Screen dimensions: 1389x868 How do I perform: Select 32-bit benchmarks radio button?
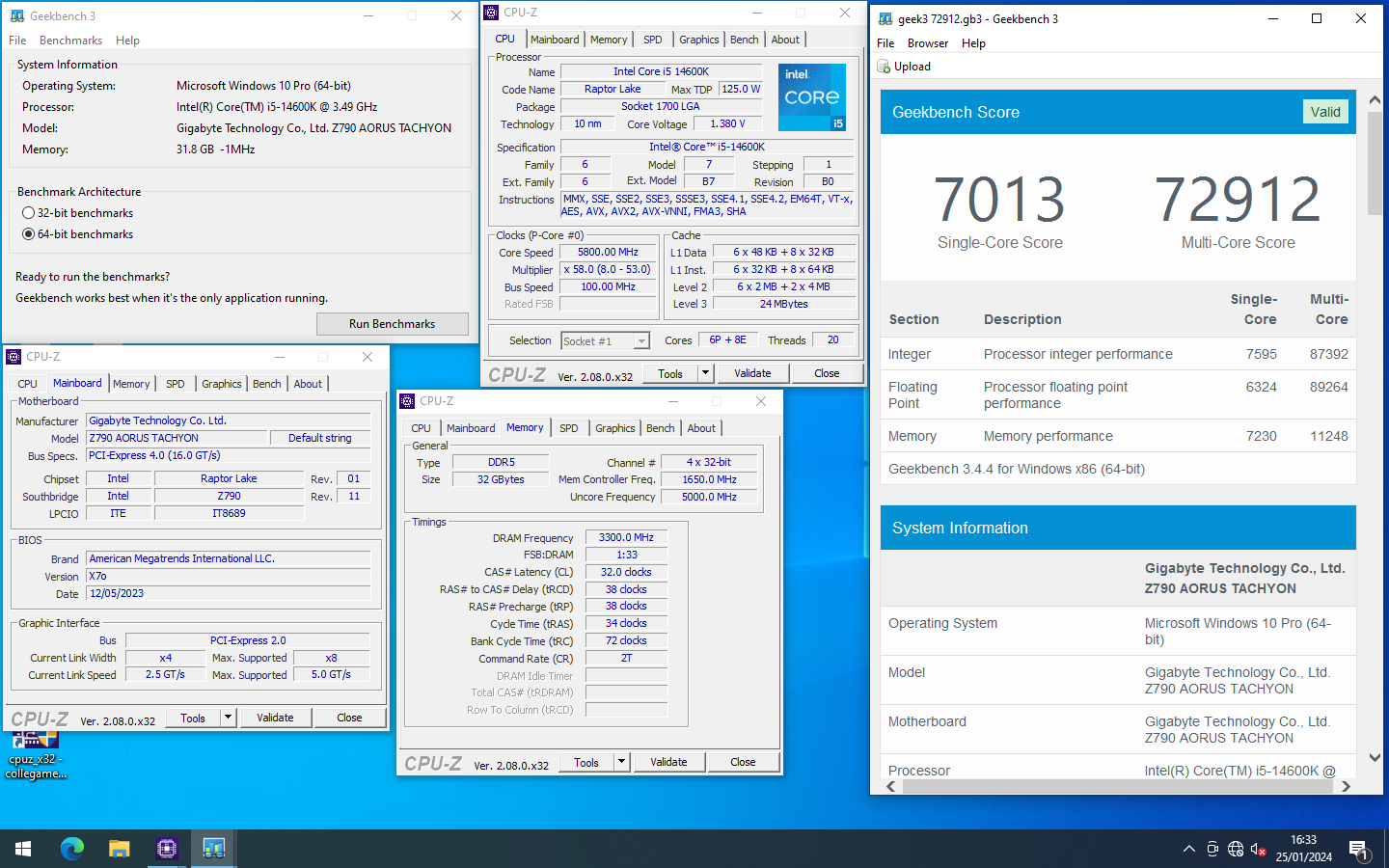point(28,213)
